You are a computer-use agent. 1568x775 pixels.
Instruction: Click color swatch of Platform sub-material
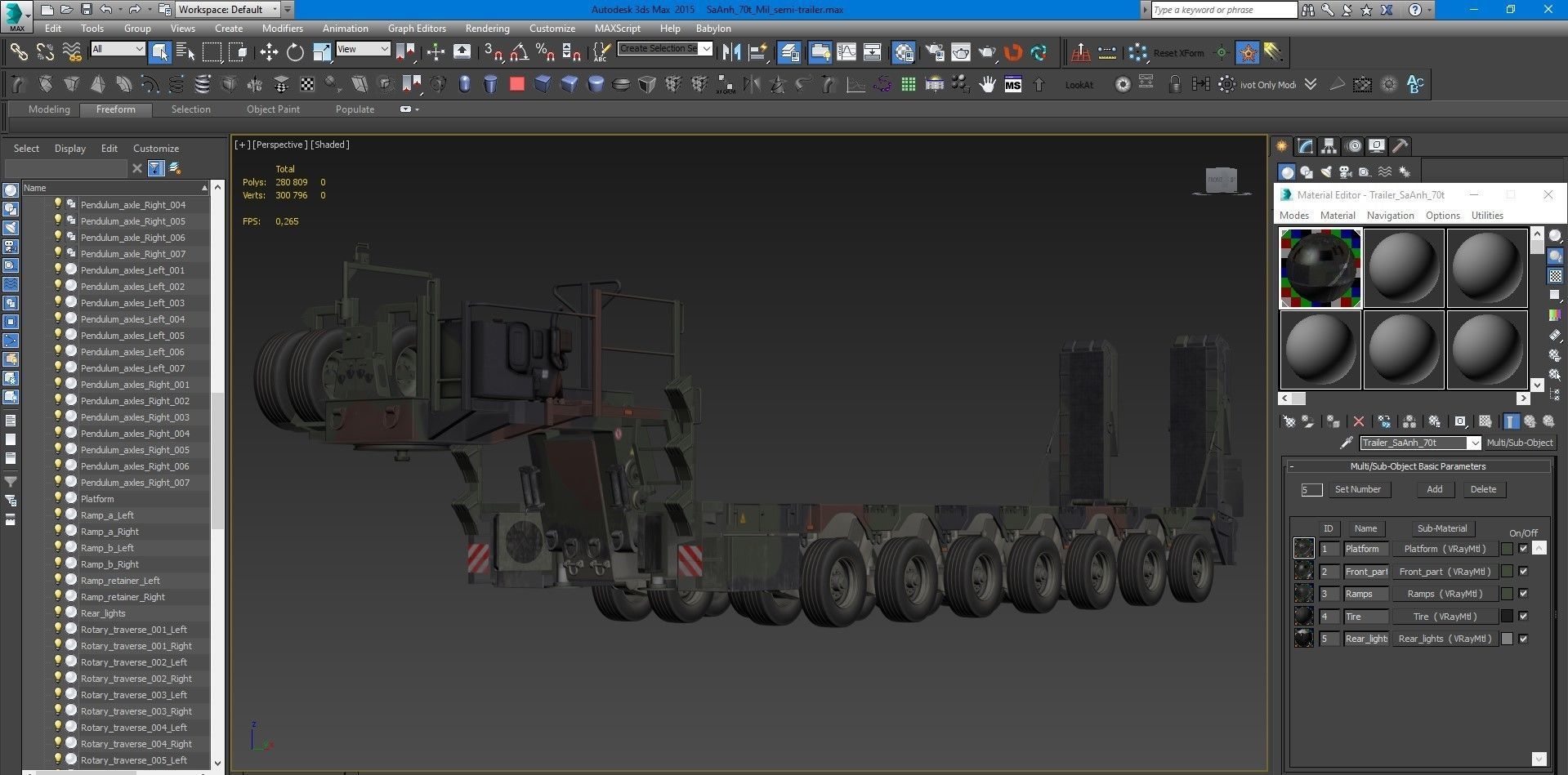pyautogui.click(x=1507, y=549)
